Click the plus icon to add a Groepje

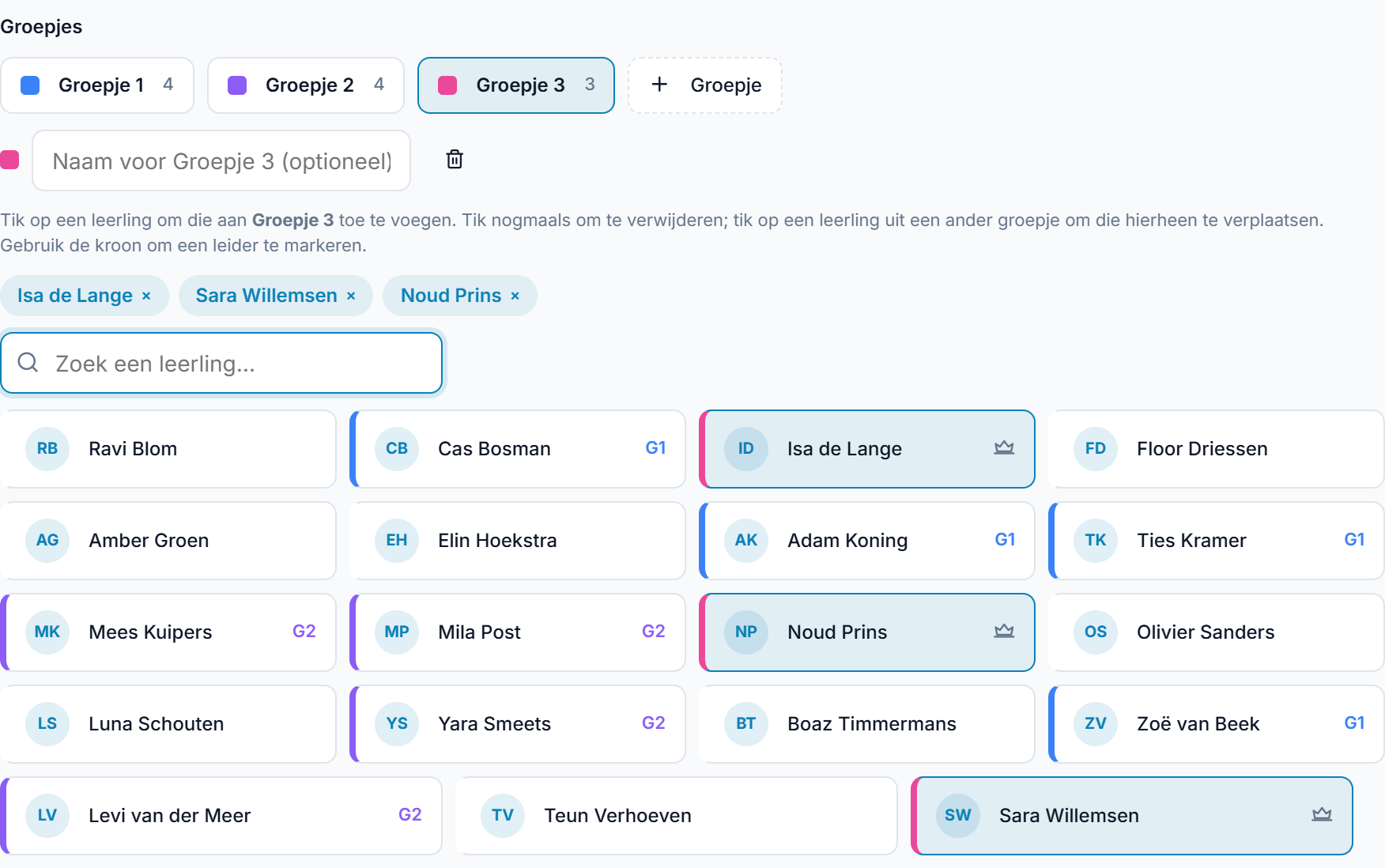659,85
